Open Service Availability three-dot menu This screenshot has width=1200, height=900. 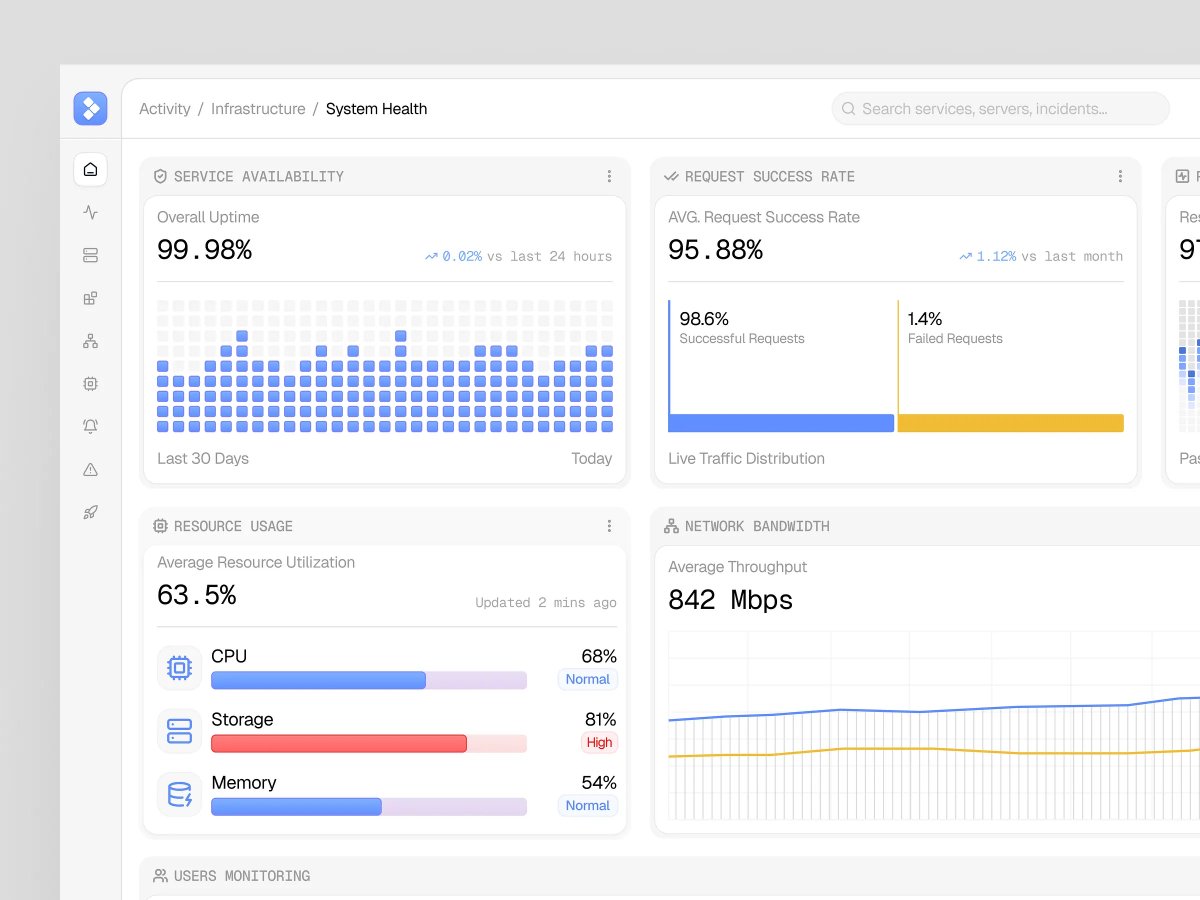click(x=609, y=176)
